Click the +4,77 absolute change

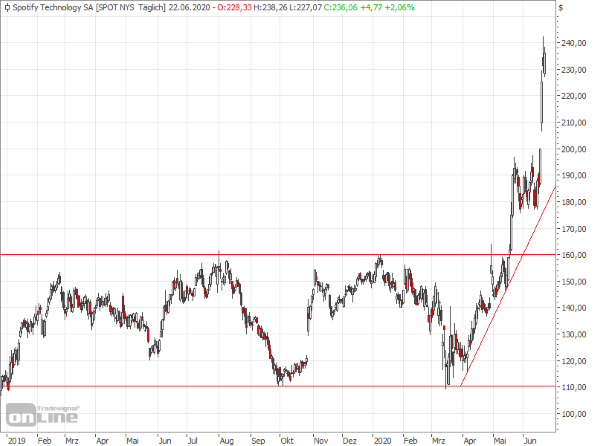click(x=371, y=8)
